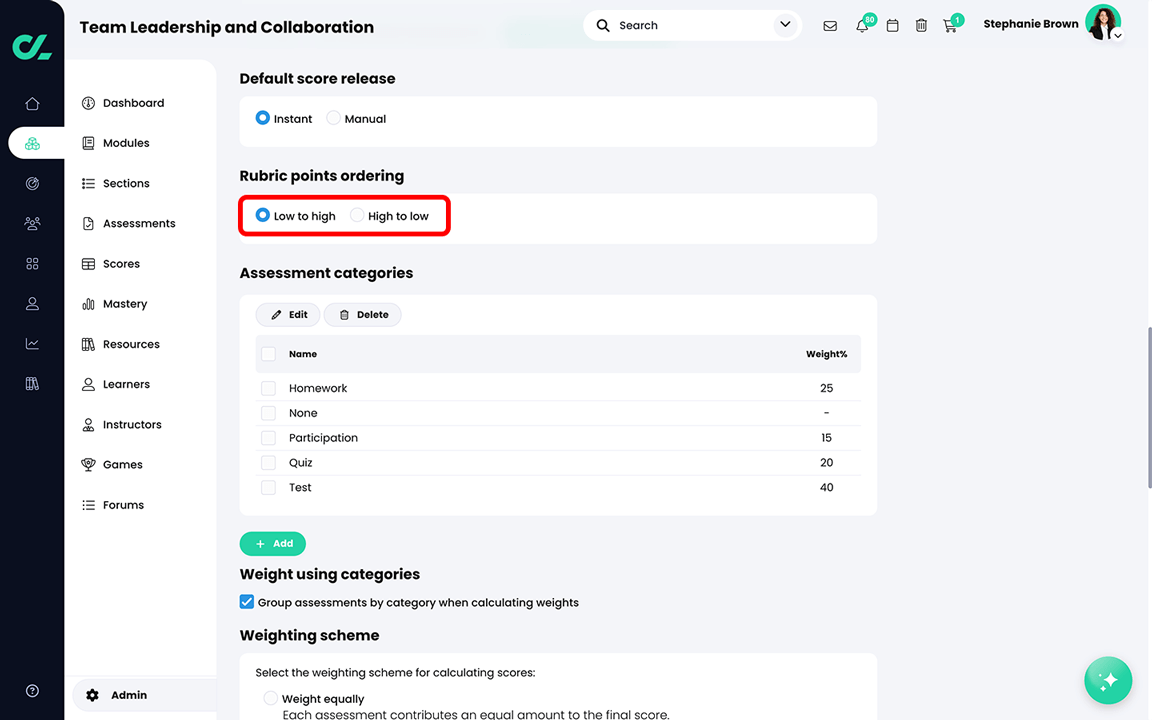The image size is (1152, 720).
Task: Check the Test category row
Action: pyautogui.click(x=268, y=488)
